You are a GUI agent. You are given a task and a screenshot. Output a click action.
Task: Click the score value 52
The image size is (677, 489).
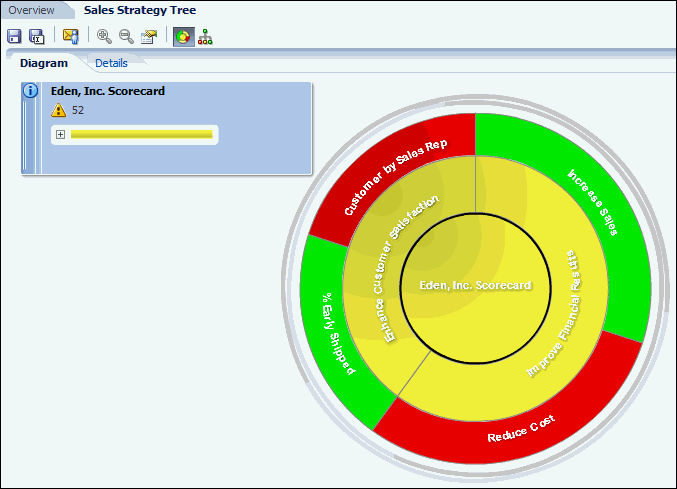[78, 110]
